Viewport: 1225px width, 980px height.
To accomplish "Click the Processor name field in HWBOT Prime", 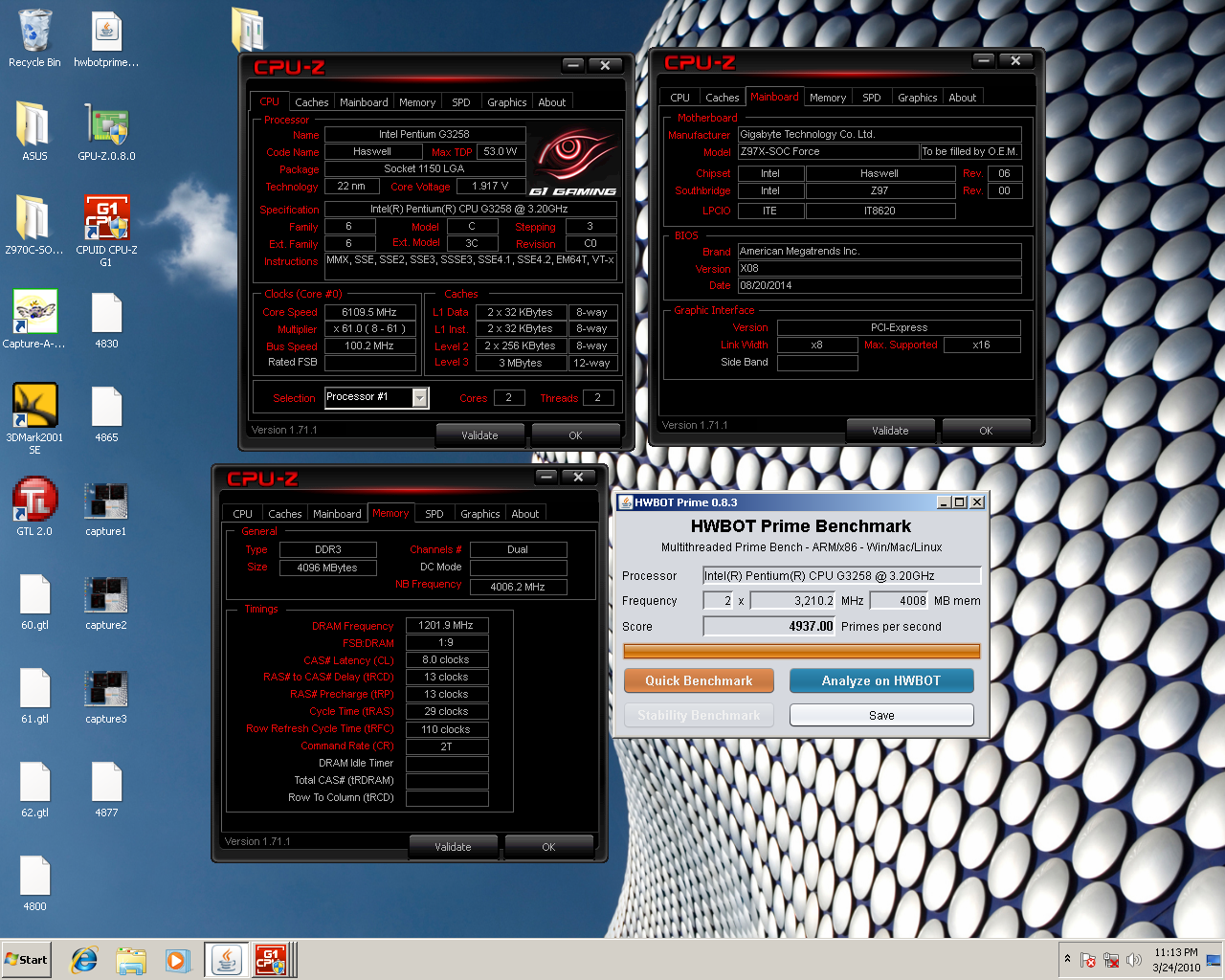I will (x=842, y=575).
